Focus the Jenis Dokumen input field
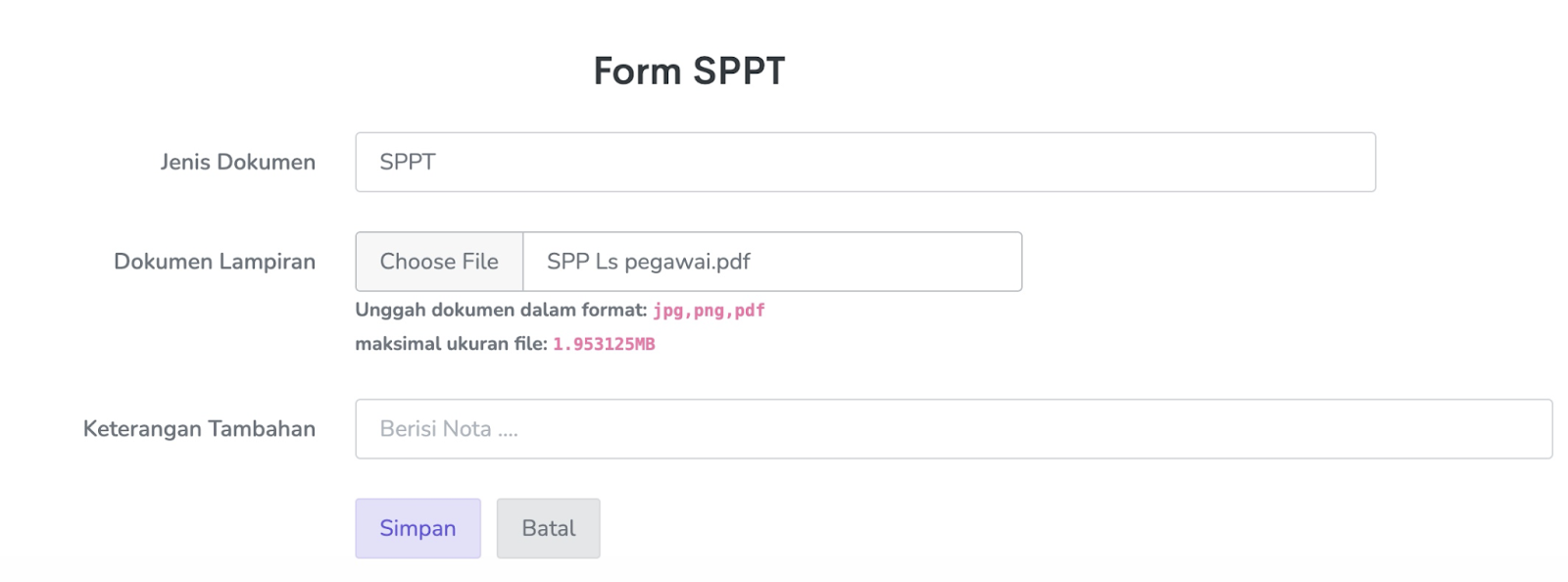The width and height of the screenshot is (1568, 582). (864, 163)
